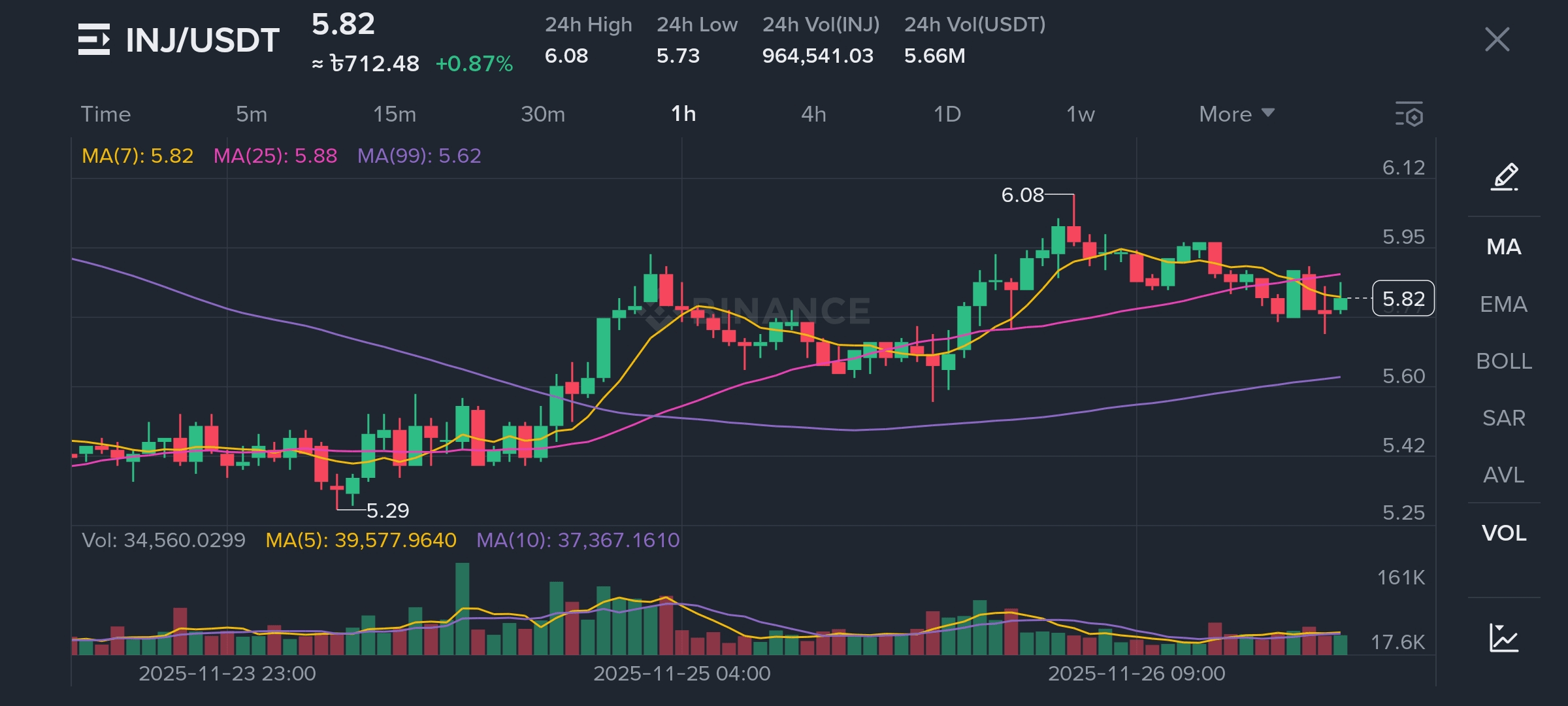
Task: Open the line chart indicator icon
Action: [1503, 637]
